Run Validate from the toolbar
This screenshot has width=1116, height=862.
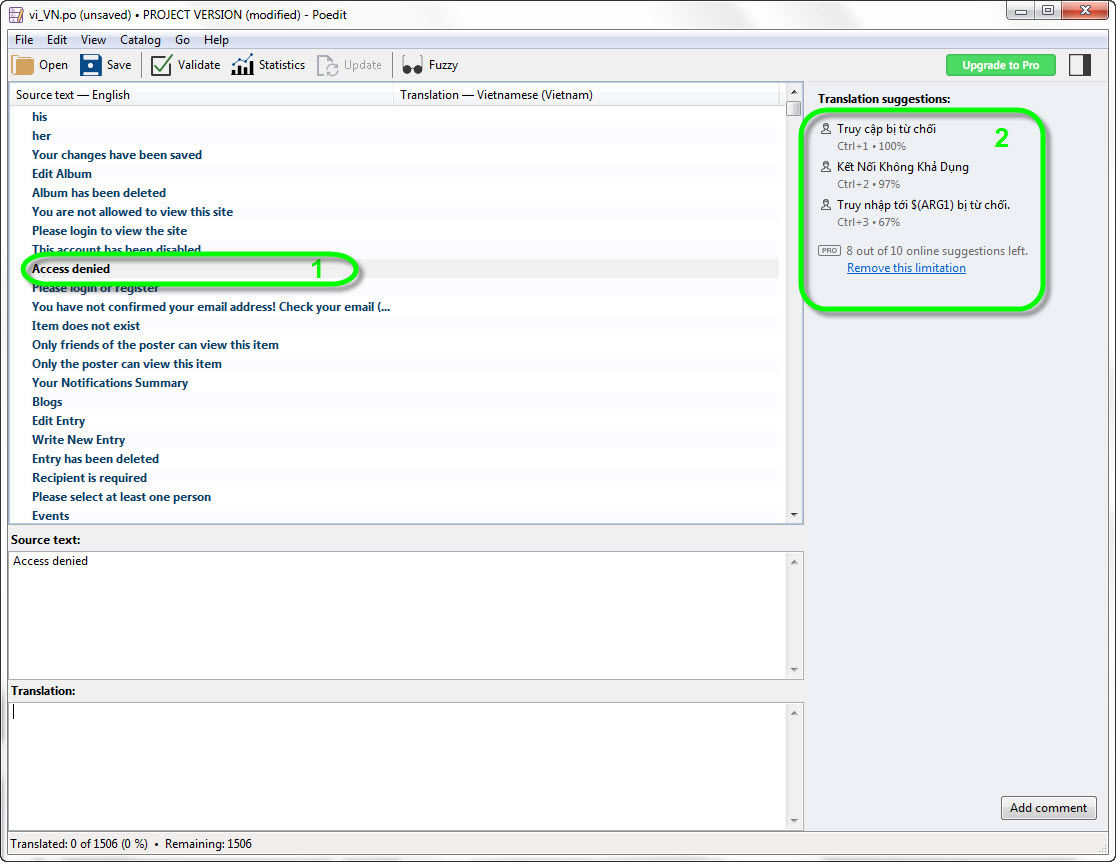161,65
